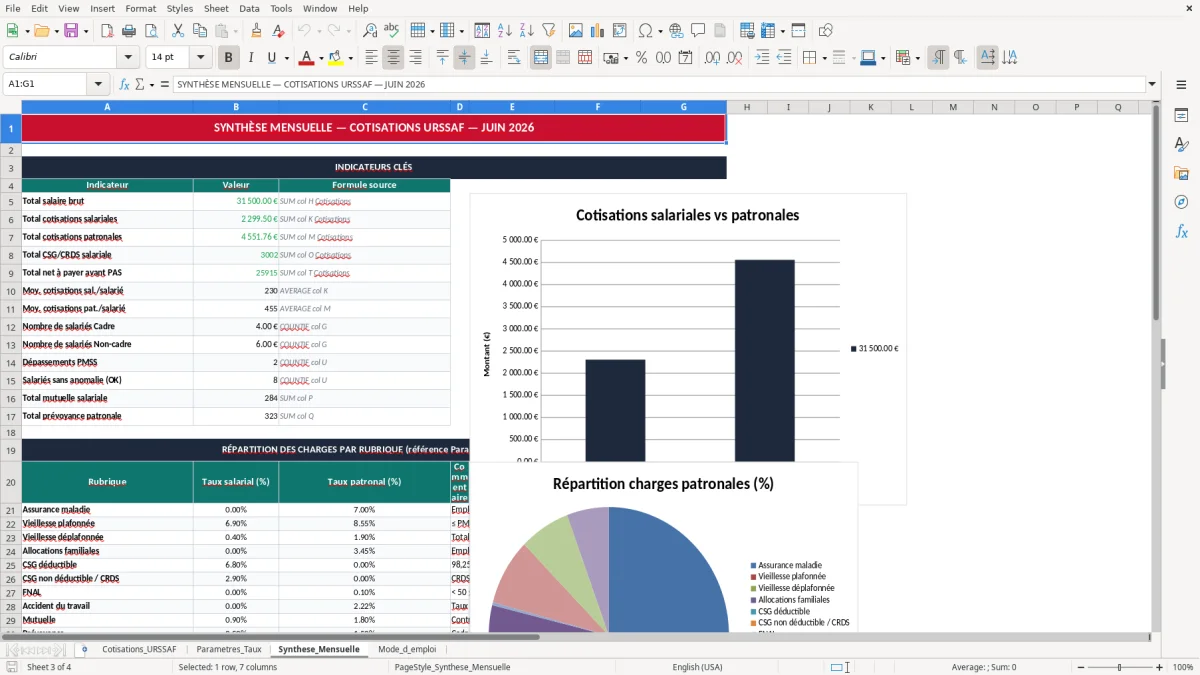Click the Merge and Center Cells icon
Viewport: 1200px width, 675px height.
(541, 58)
